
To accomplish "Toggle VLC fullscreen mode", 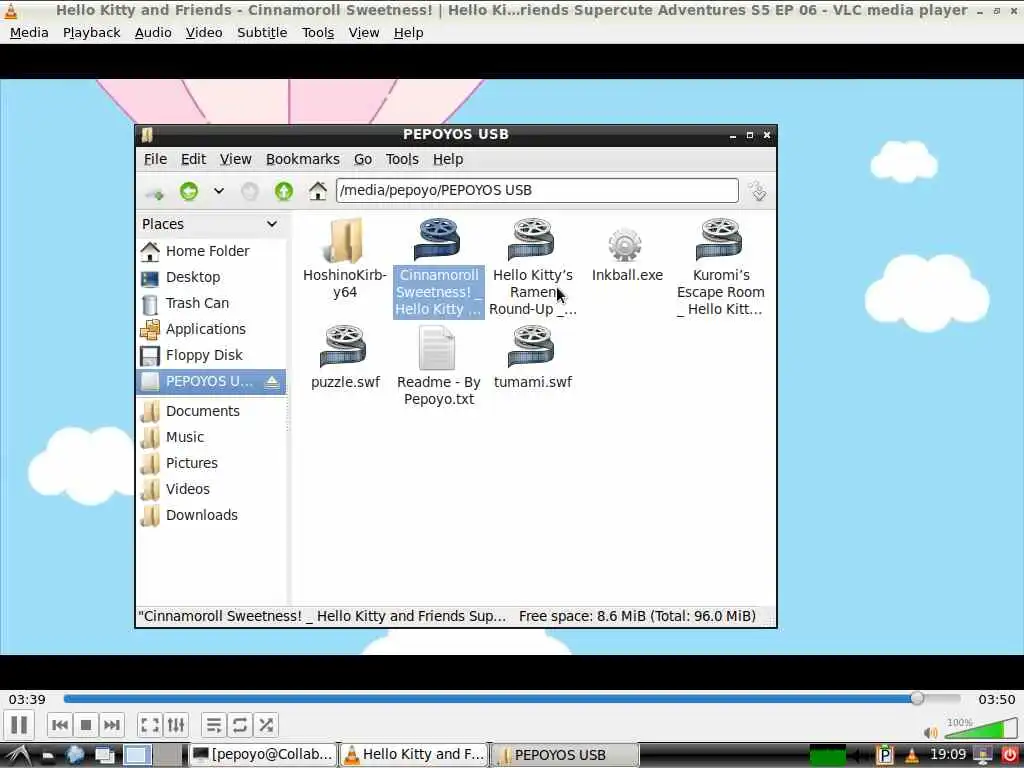I will [x=150, y=725].
